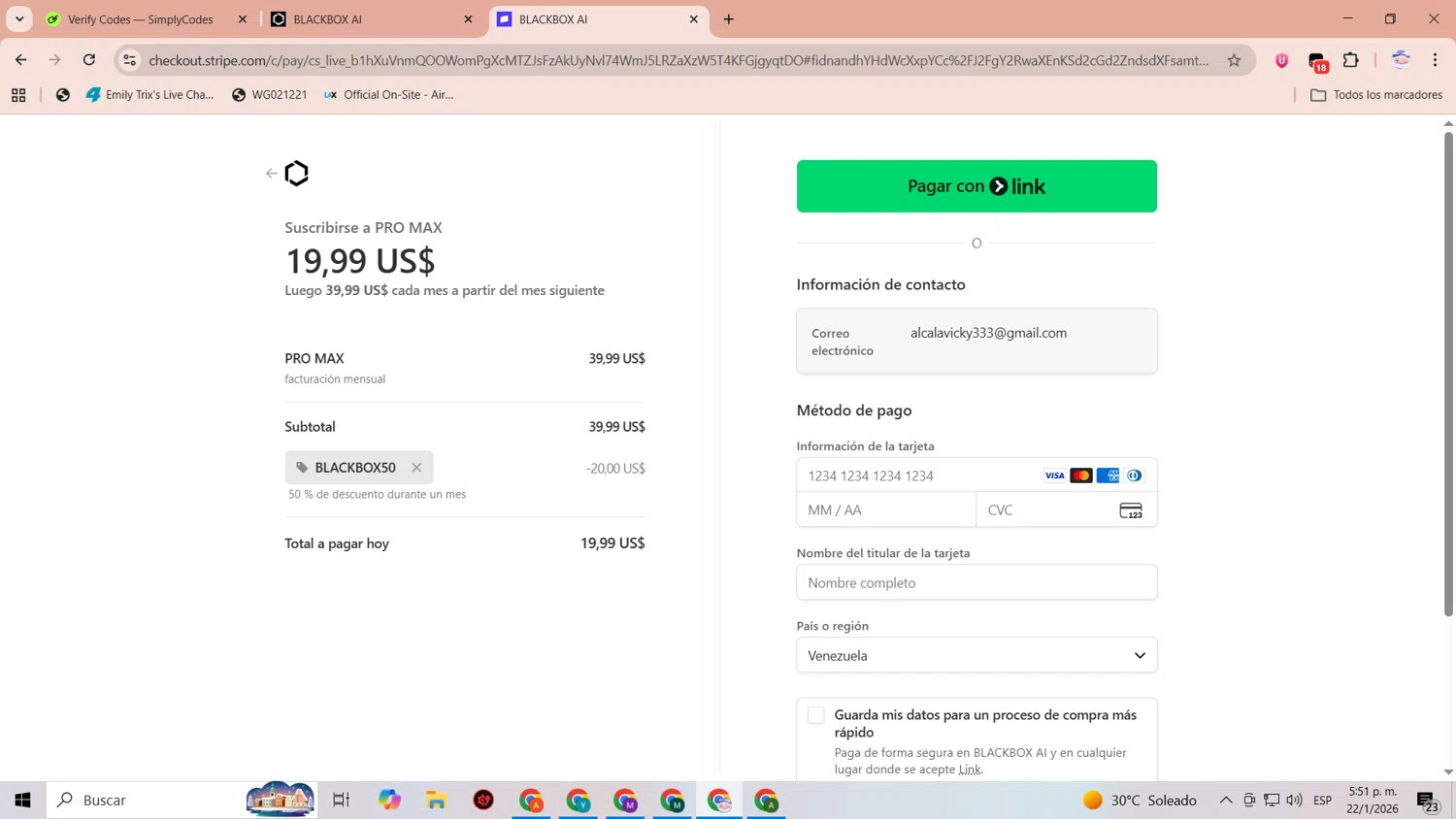Screen dimensions: 1456x819
Task: Click the ESP language indicator
Action: pyautogui.click(x=1322, y=801)
